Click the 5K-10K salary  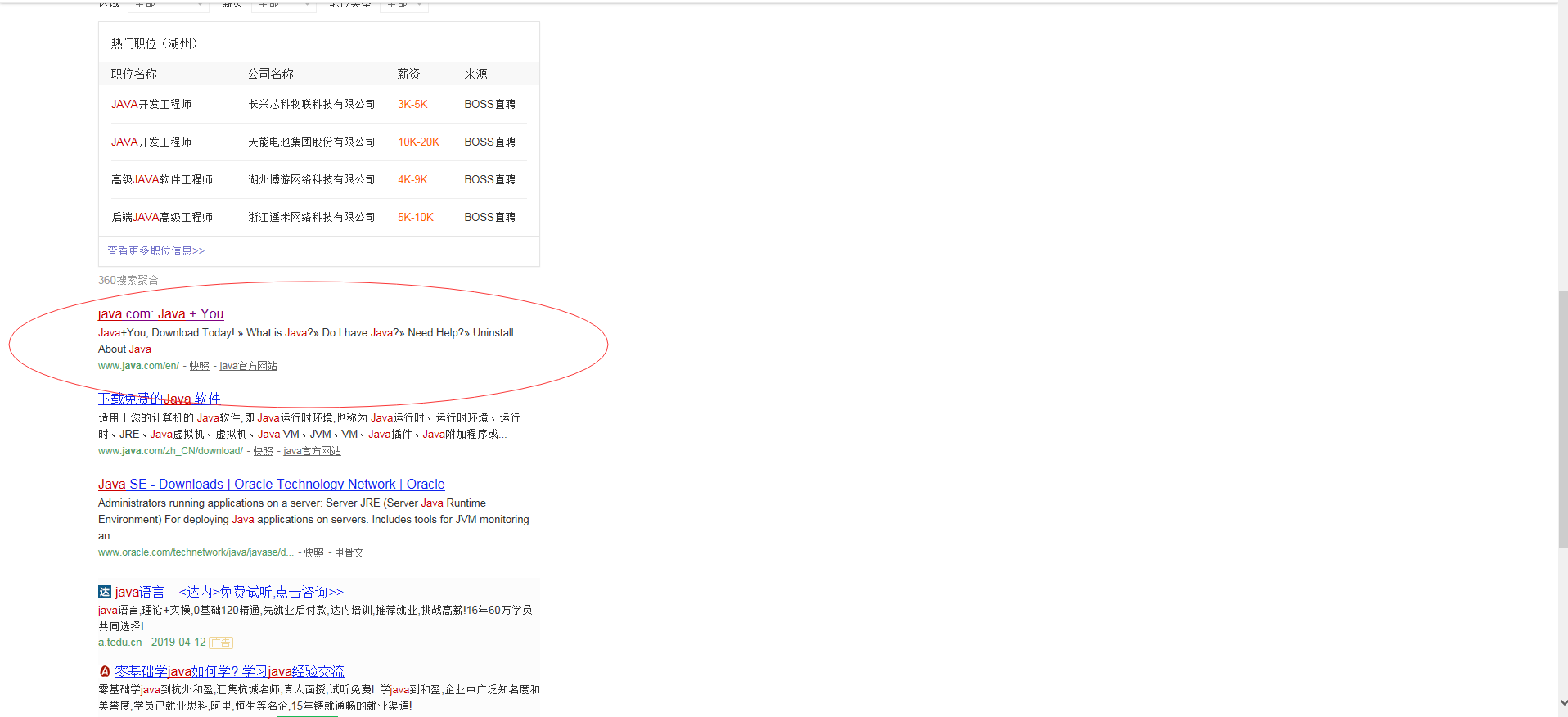point(416,217)
